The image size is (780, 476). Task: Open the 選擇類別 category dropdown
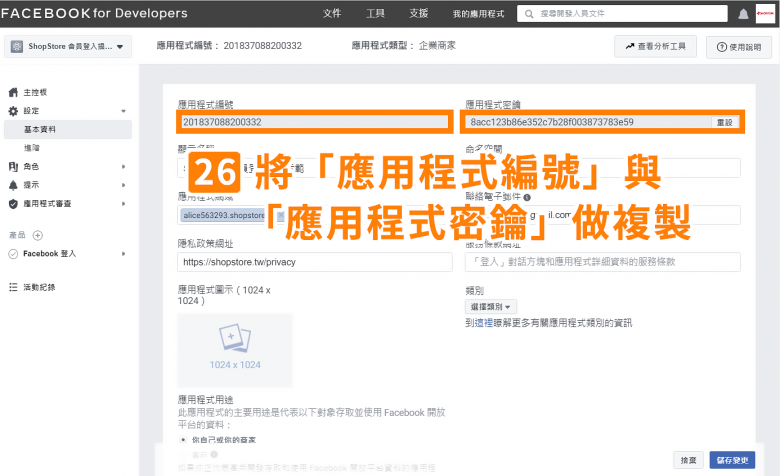point(491,306)
